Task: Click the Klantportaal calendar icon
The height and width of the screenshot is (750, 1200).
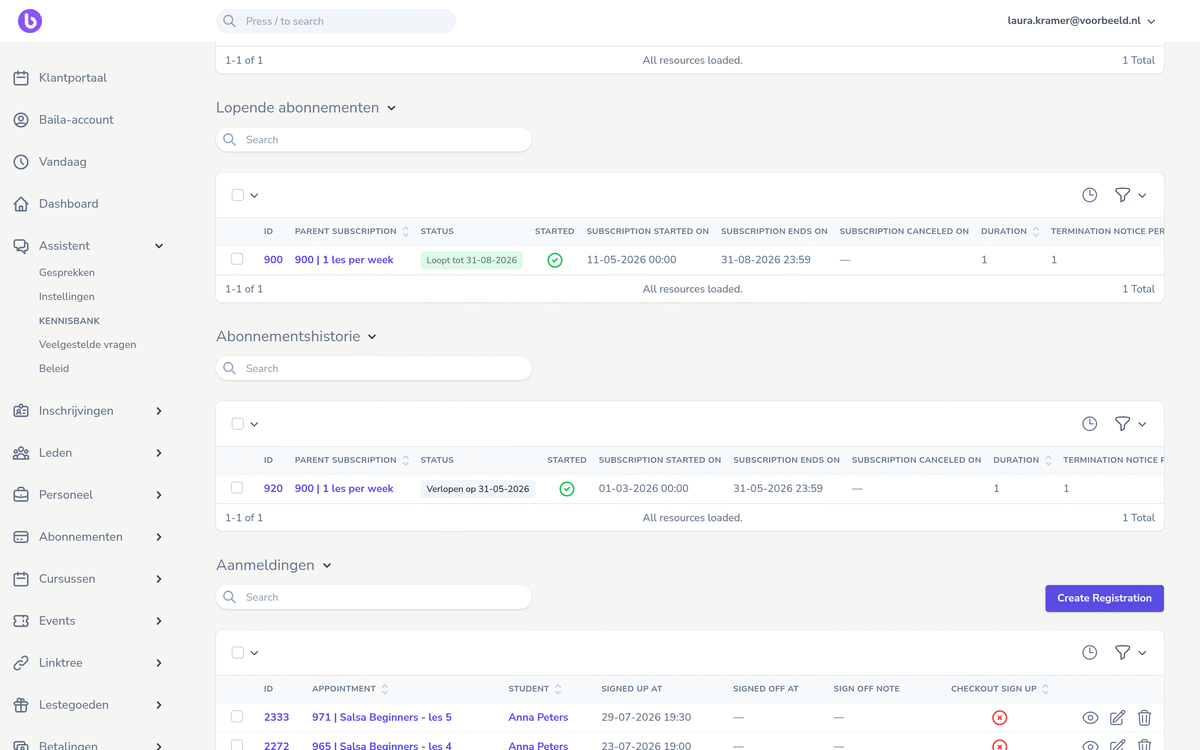Action: tap(21, 78)
